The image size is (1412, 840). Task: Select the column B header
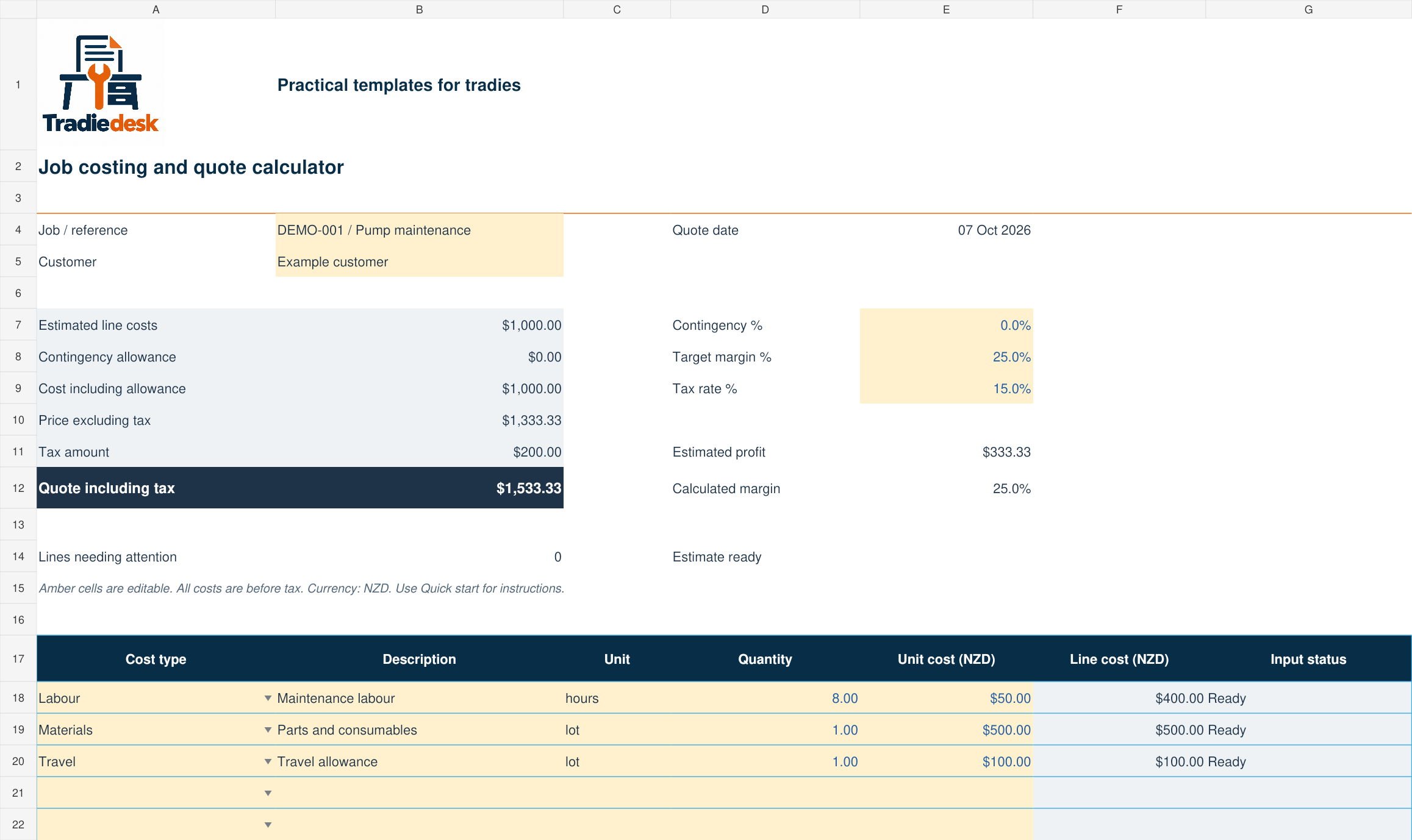click(420, 9)
